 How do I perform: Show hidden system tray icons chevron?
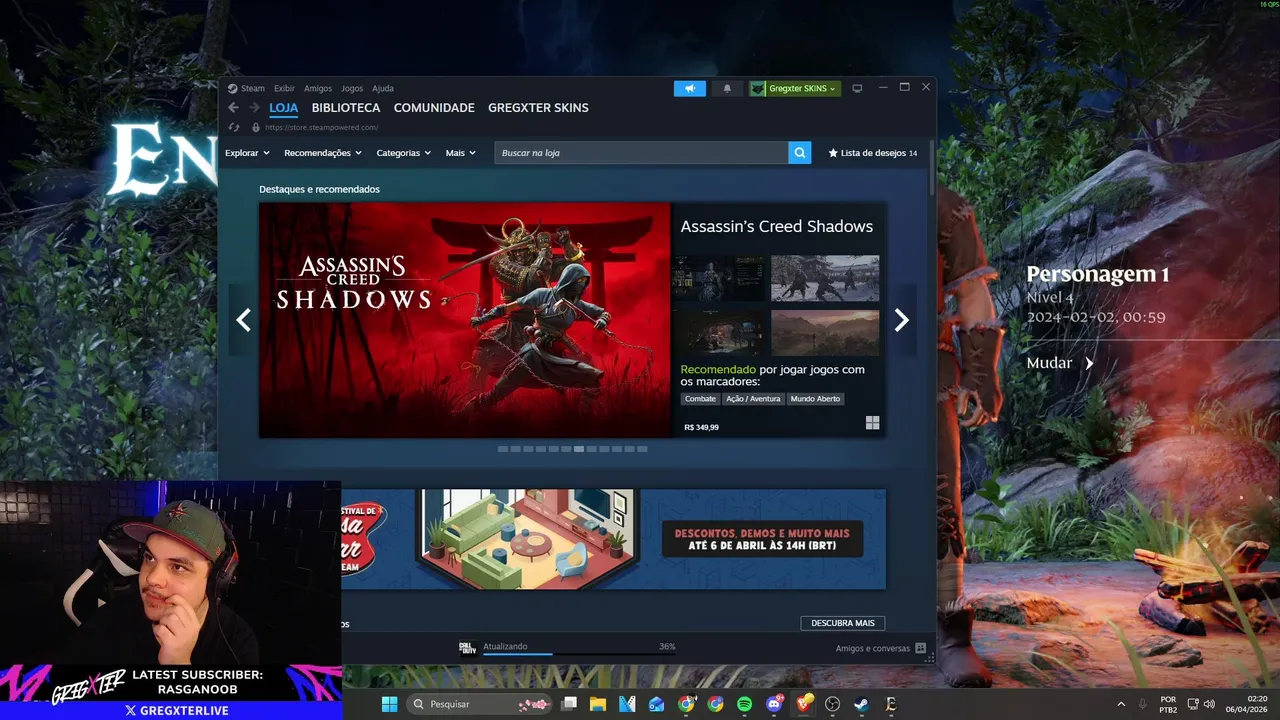point(1120,704)
